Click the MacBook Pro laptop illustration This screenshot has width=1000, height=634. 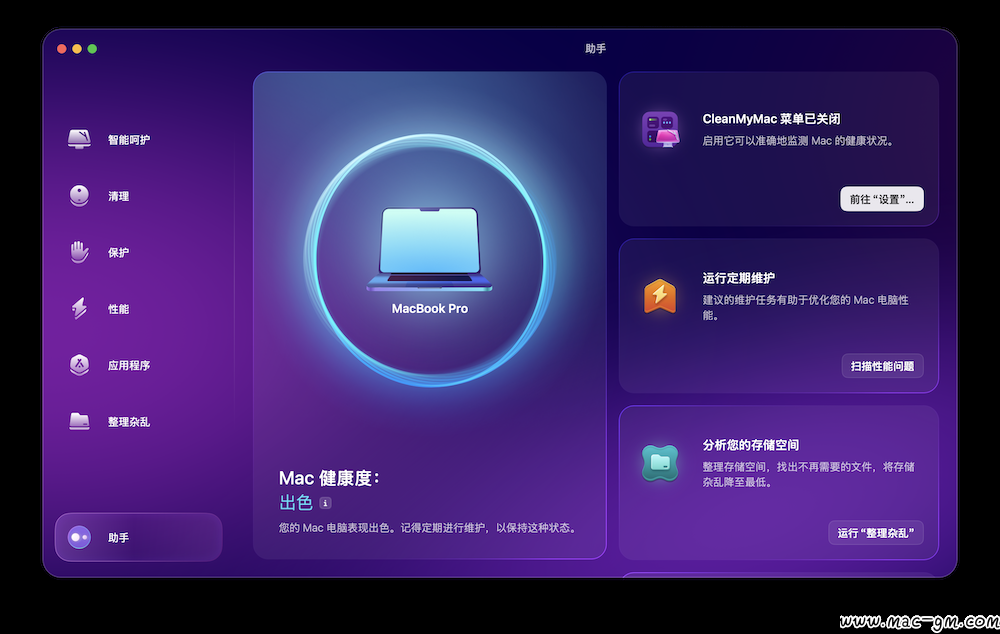[429, 249]
